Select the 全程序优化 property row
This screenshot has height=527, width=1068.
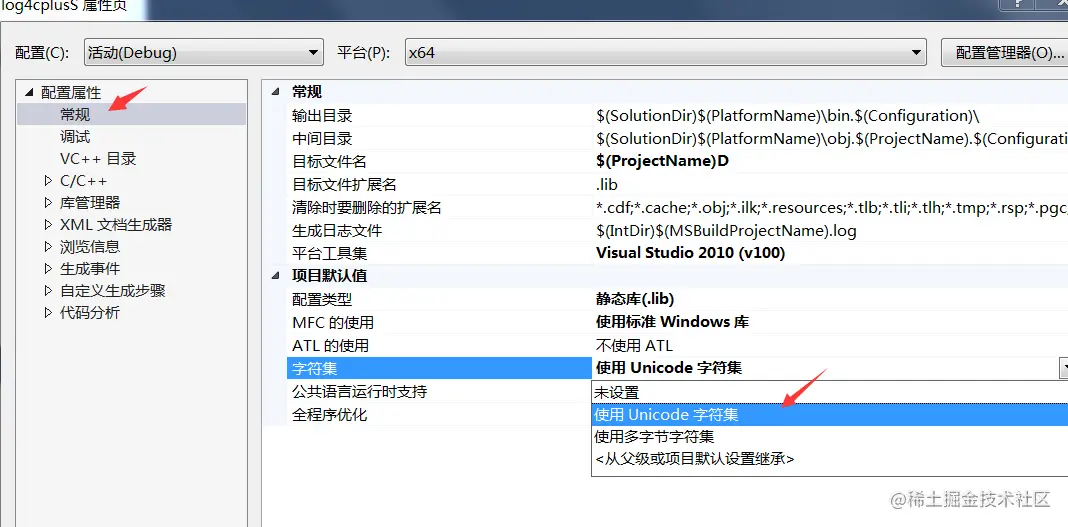pyautogui.click(x=439, y=415)
